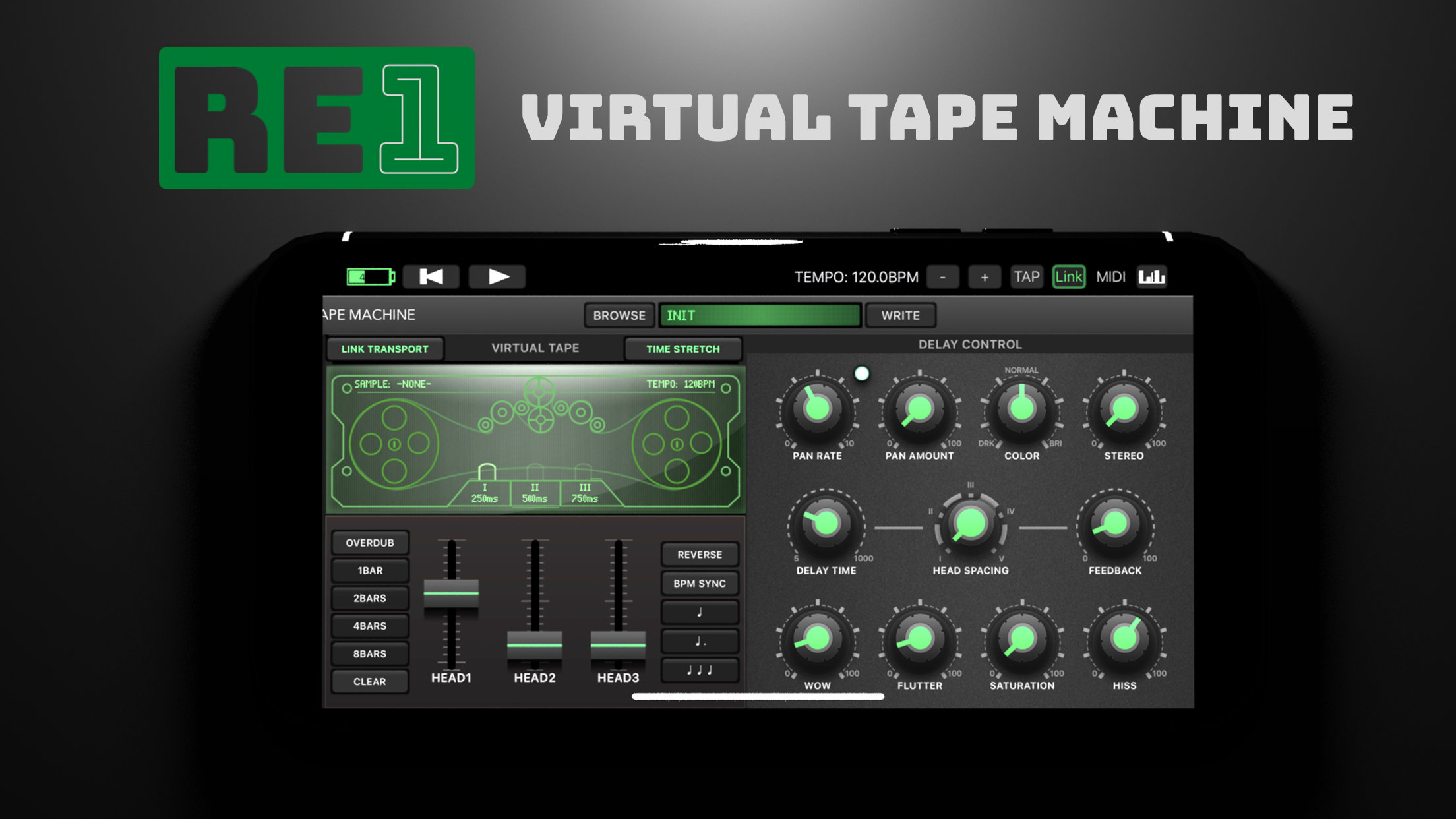The image size is (1456, 819).
Task: Open the mixer levels bar icon
Action: (1151, 277)
